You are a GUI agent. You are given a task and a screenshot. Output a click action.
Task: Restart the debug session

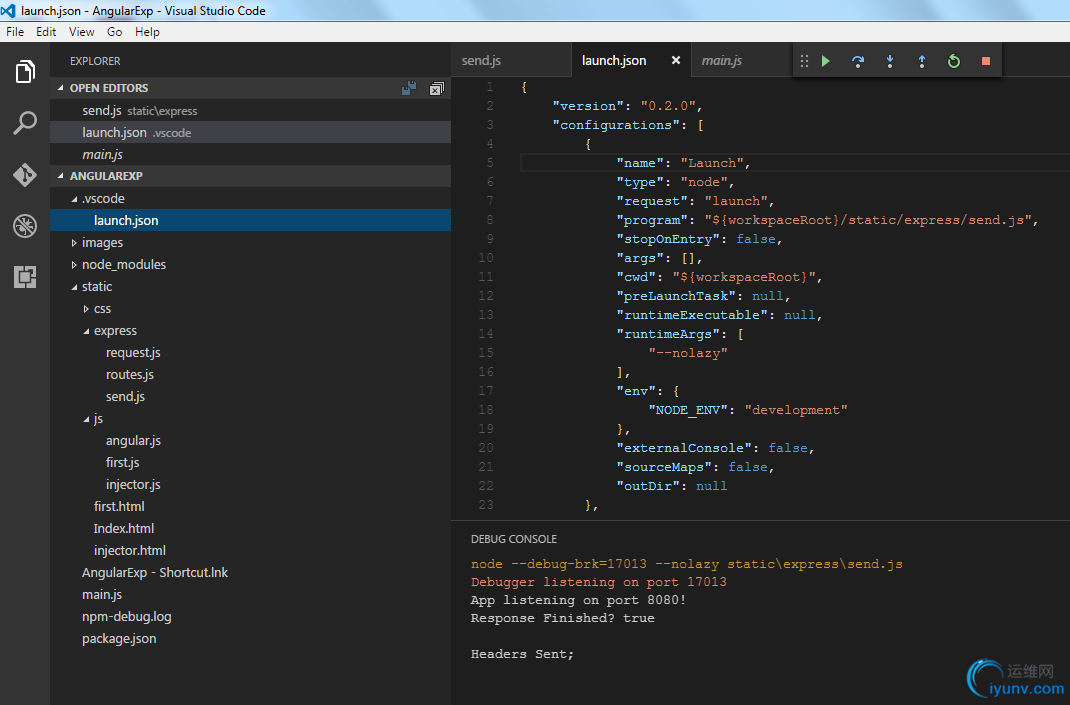click(x=954, y=61)
